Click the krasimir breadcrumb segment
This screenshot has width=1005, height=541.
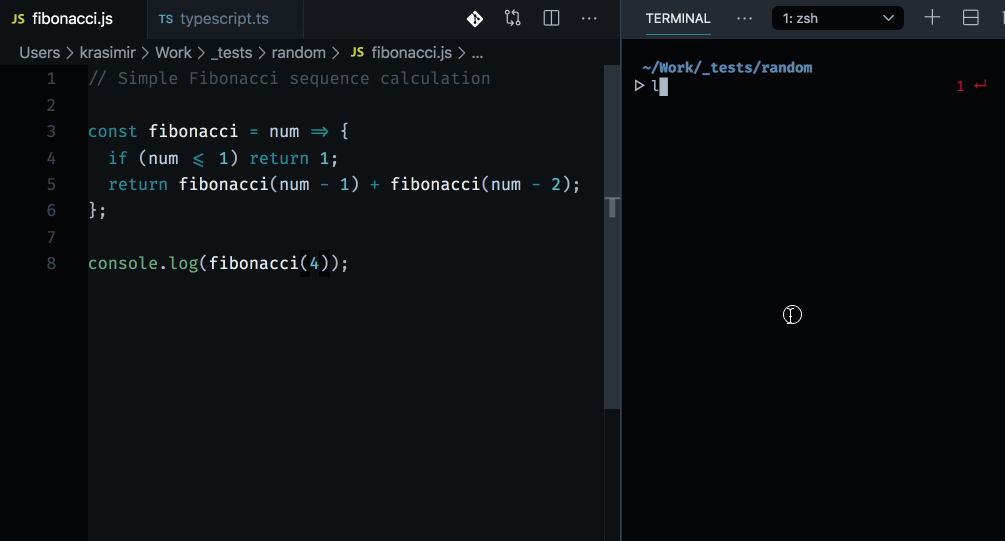point(107,53)
